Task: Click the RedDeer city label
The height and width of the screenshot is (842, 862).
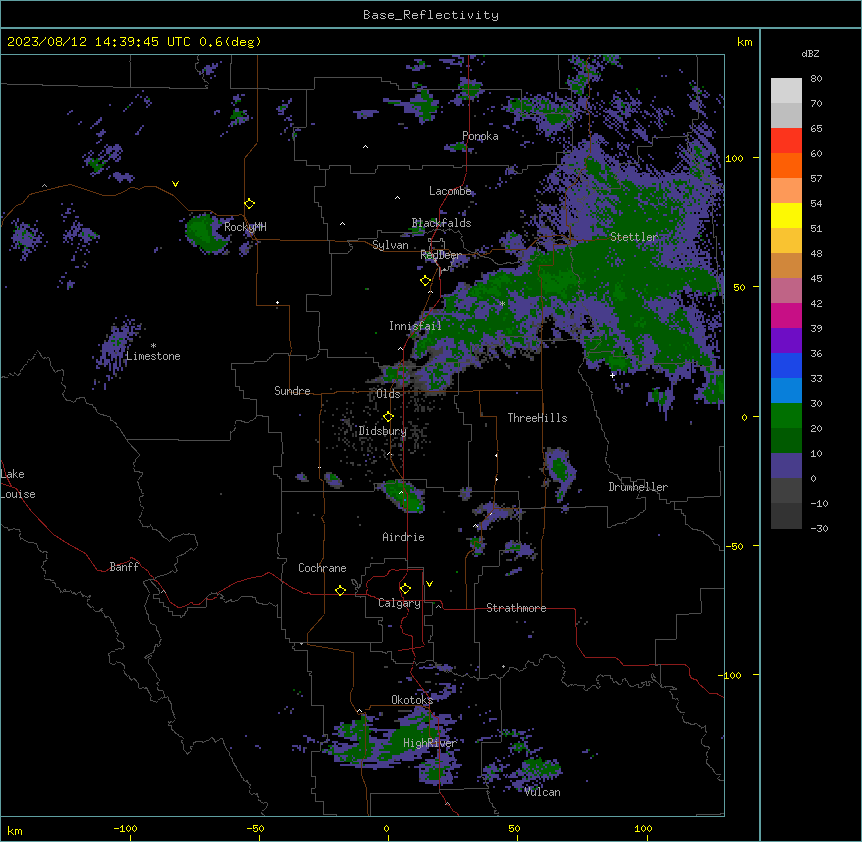Action: [440, 255]
